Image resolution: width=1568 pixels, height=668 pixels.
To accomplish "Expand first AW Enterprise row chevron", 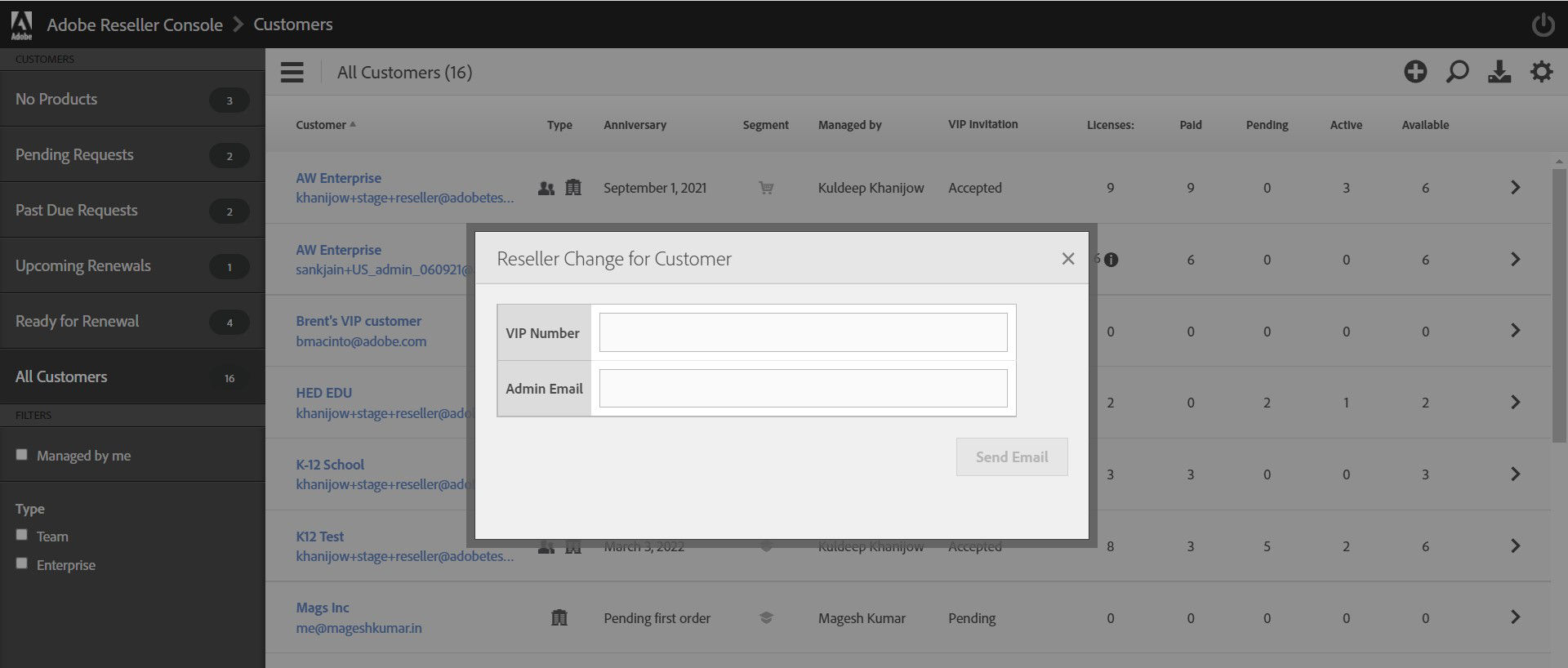I will [1516, 188].
